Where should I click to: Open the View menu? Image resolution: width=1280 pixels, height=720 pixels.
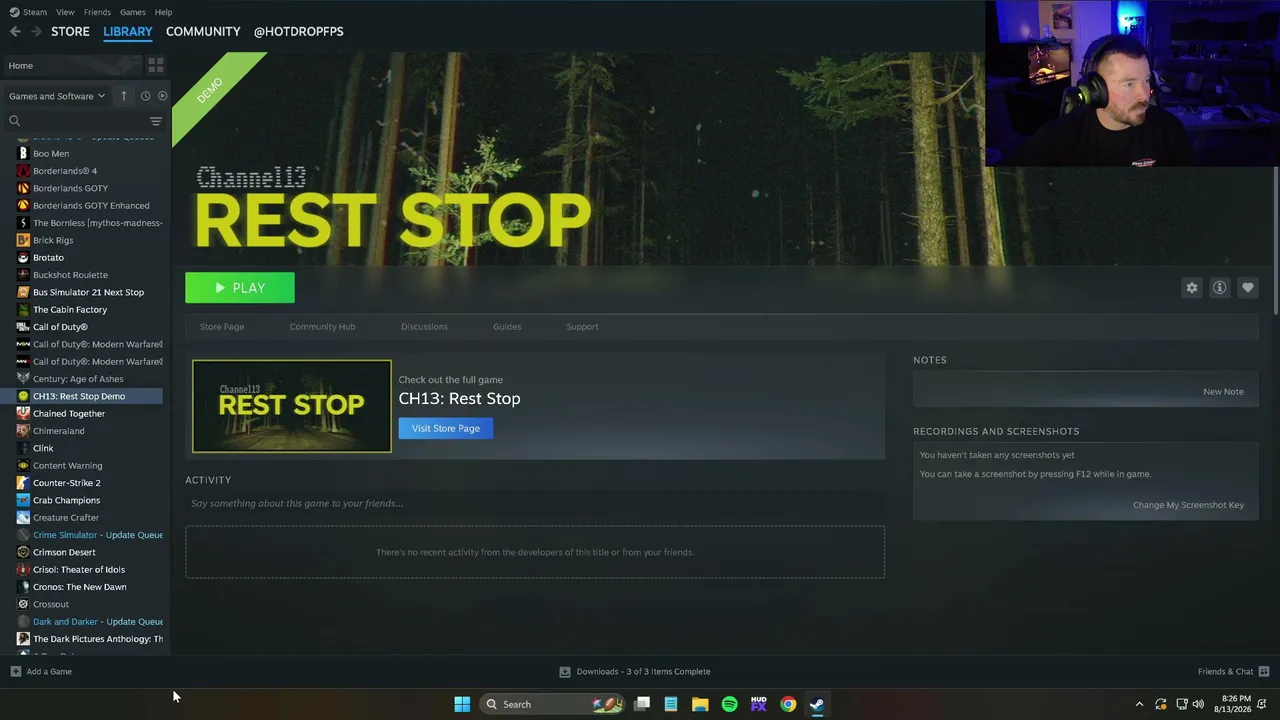click(x=65, y=12)
